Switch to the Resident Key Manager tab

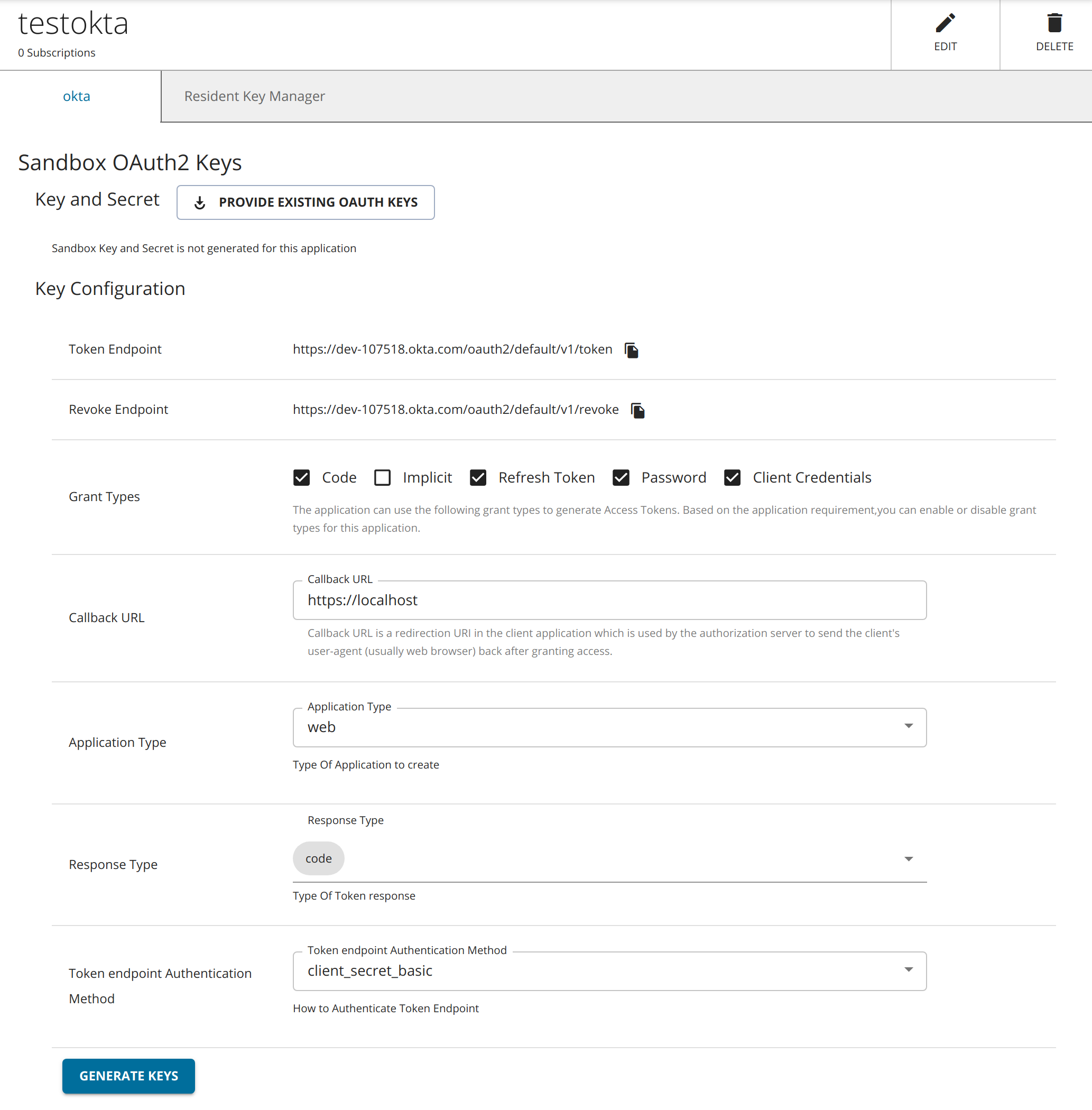(x=254, y=96)
